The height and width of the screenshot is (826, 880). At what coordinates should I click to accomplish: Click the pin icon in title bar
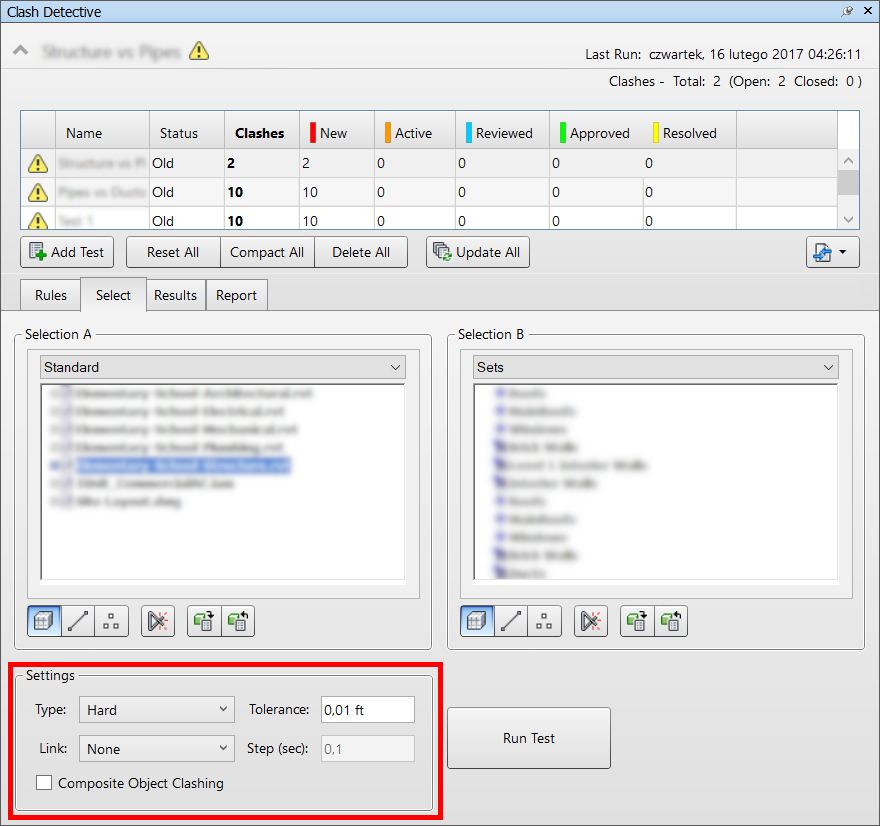848,12
